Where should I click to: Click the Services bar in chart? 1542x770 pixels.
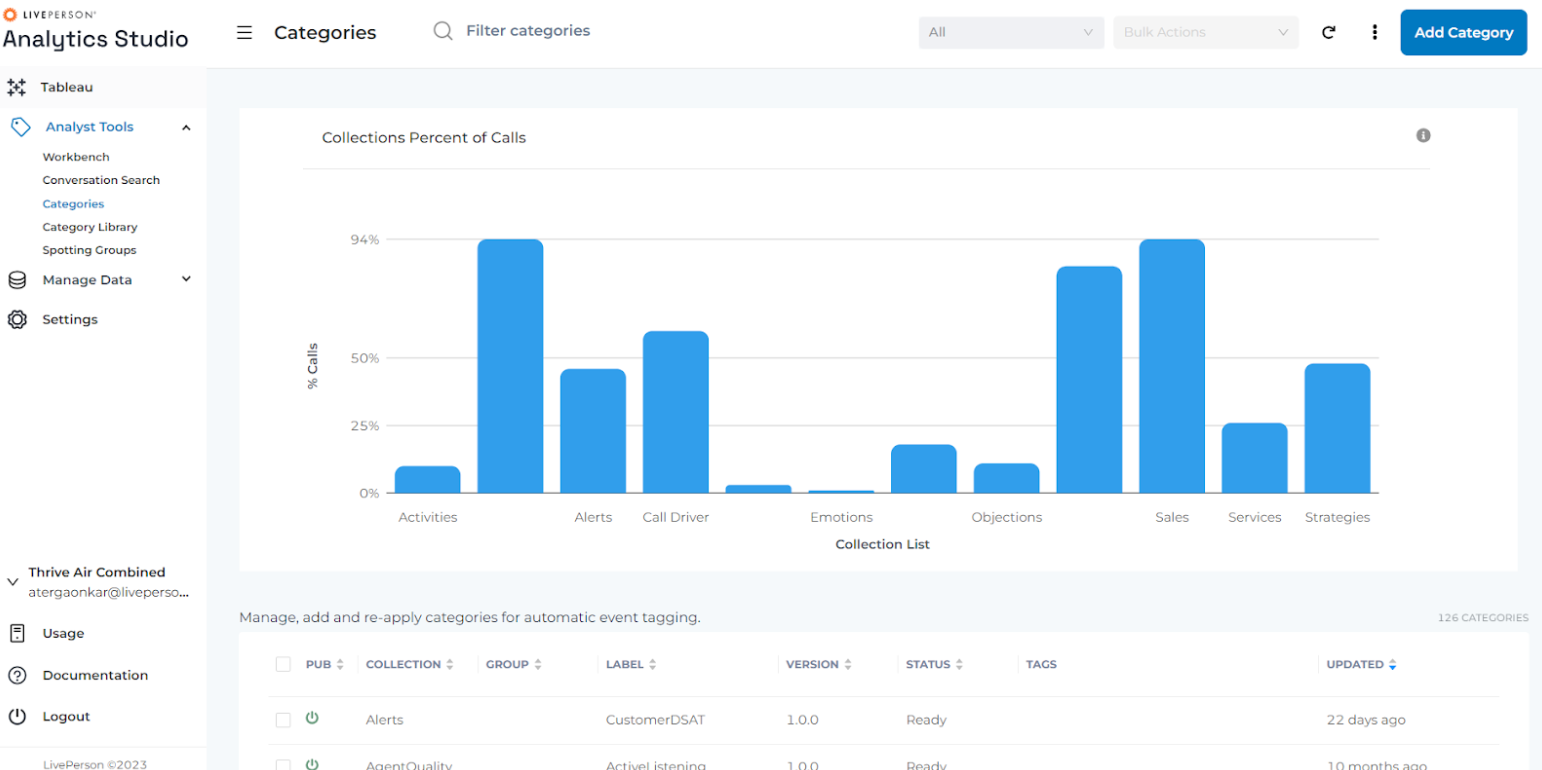[1254, 458]
